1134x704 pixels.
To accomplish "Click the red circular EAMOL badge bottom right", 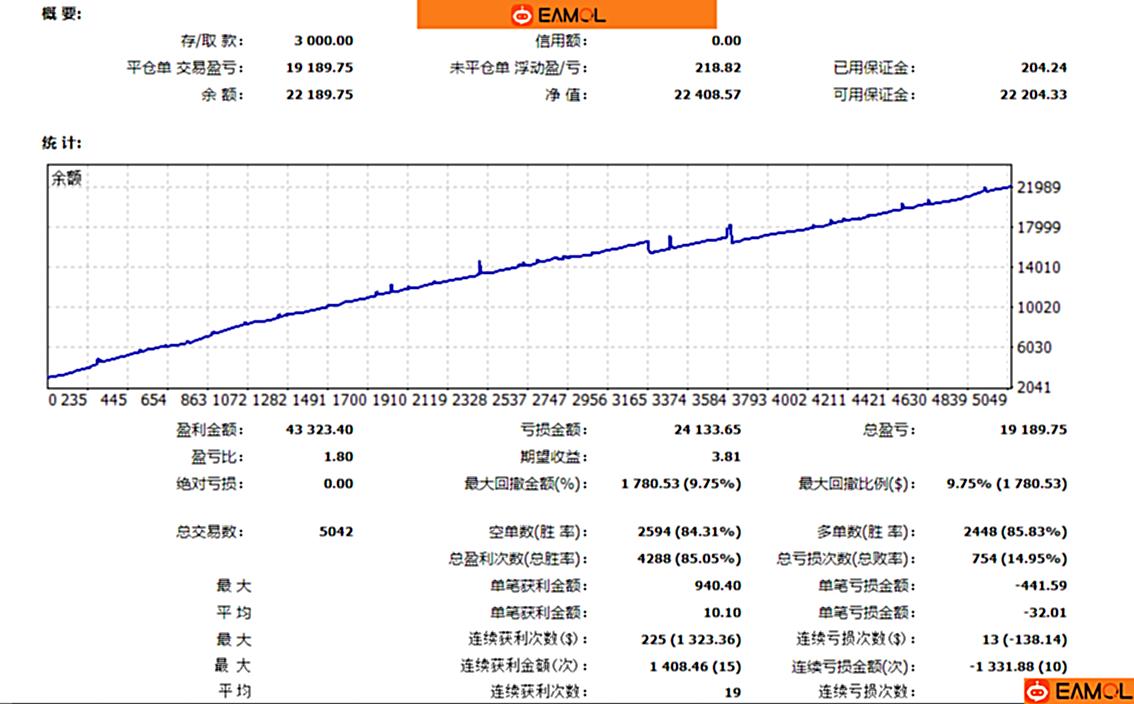I will coord(1036,690).
